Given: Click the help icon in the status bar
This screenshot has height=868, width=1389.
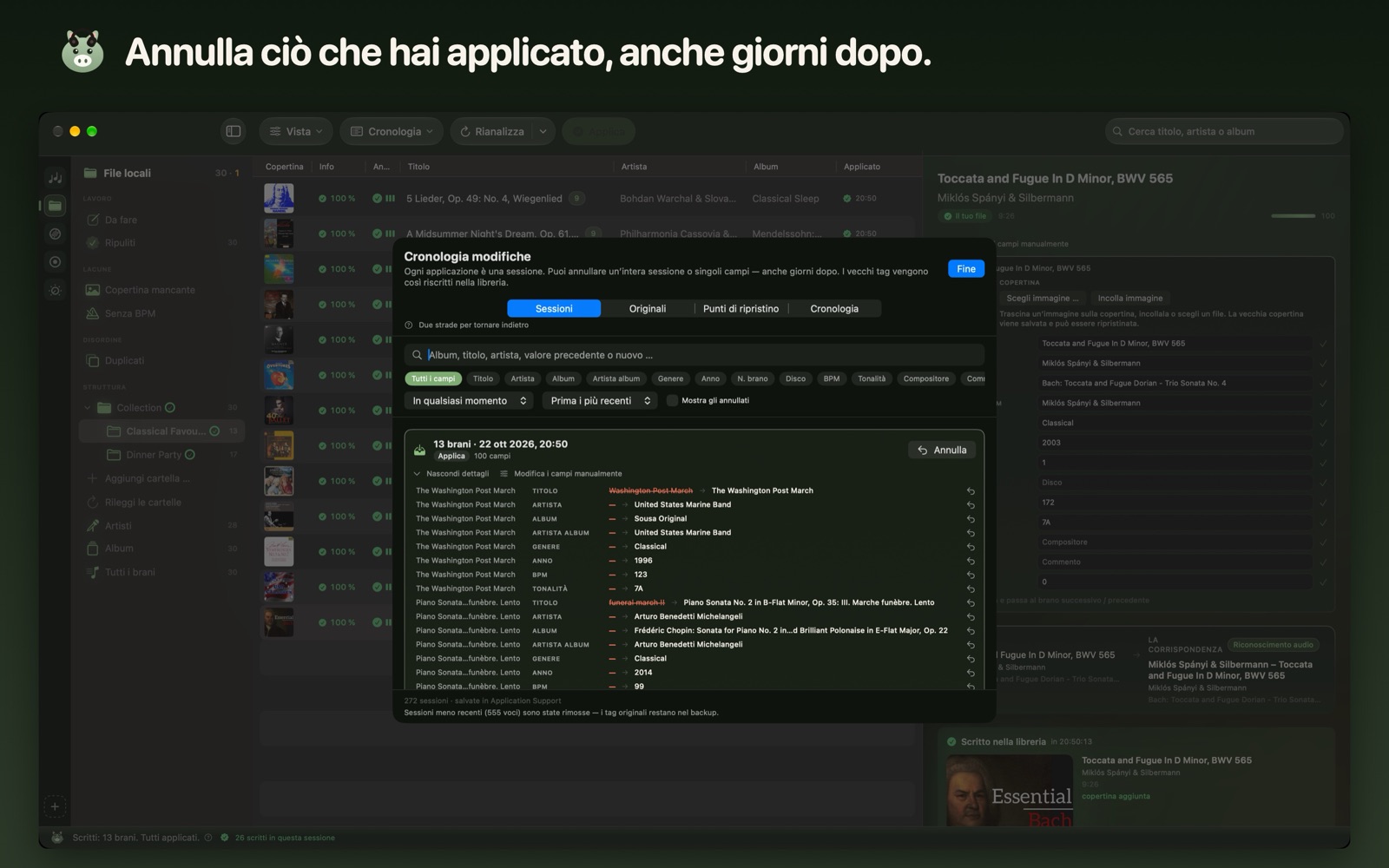Looking at the screenshot, I should tap(208, 838).
